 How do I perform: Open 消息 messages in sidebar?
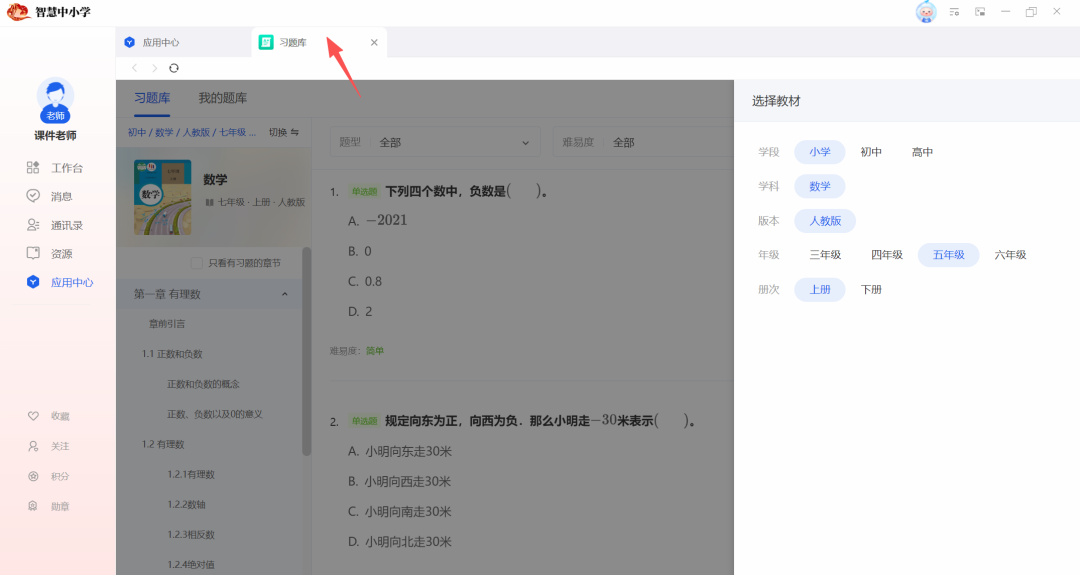61,197
